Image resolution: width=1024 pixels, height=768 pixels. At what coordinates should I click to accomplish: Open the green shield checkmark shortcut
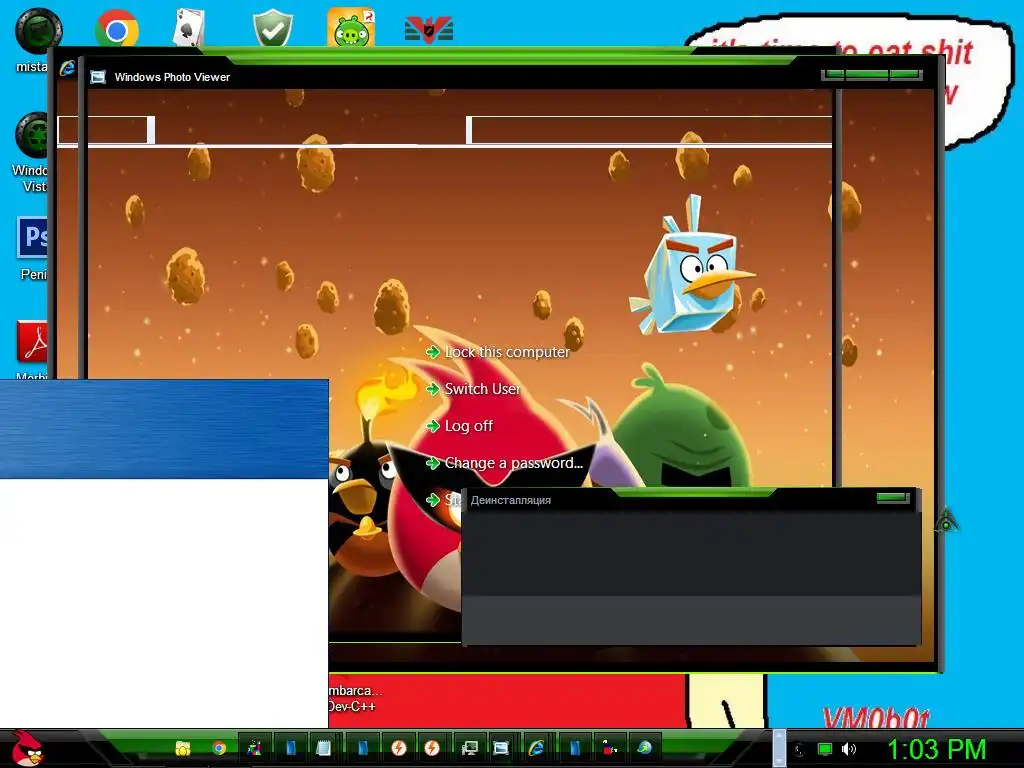coord(272,28)
